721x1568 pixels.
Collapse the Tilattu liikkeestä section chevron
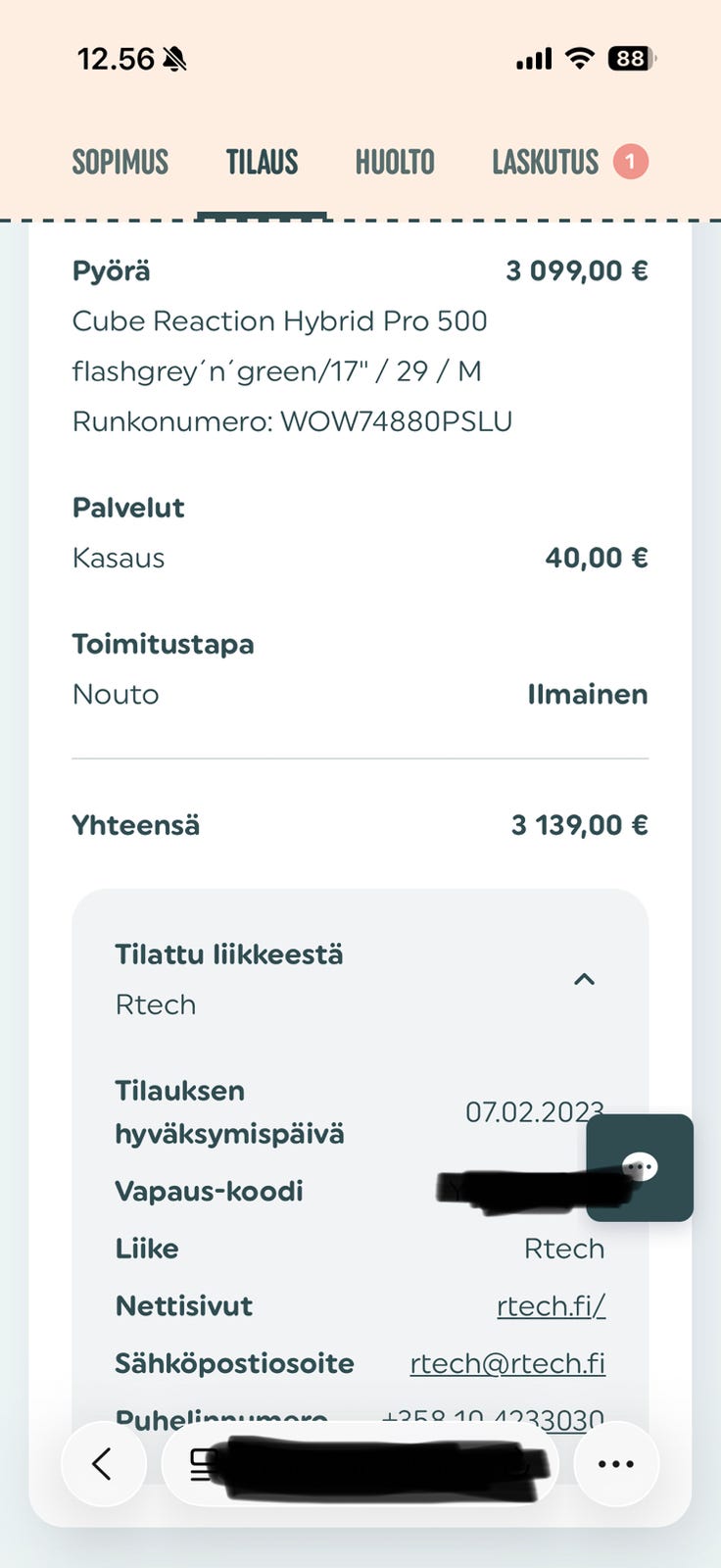tap(584, 979)
